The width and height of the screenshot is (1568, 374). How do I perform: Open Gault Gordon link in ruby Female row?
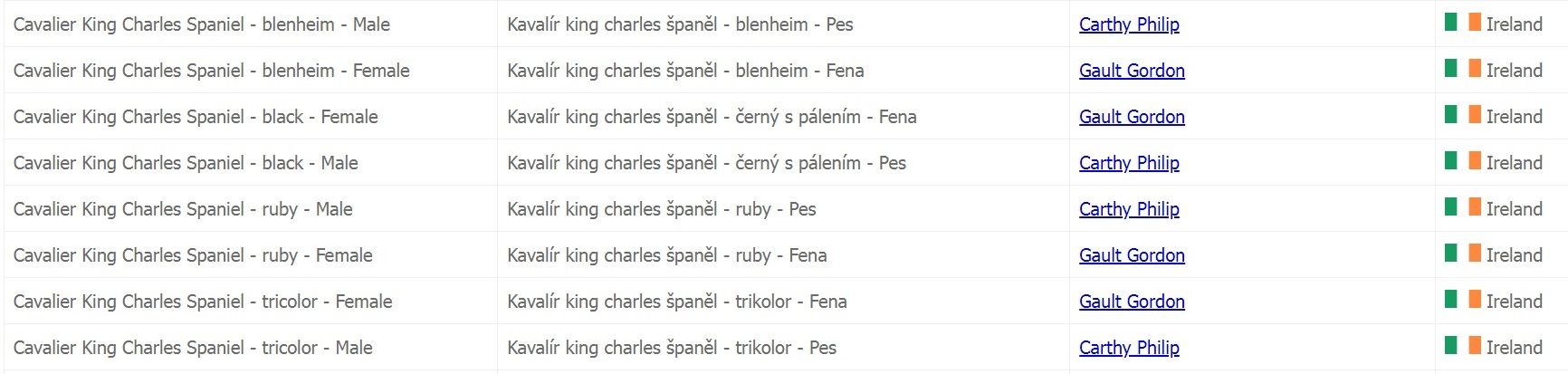pyautogui.click(x=1132, y=255)
